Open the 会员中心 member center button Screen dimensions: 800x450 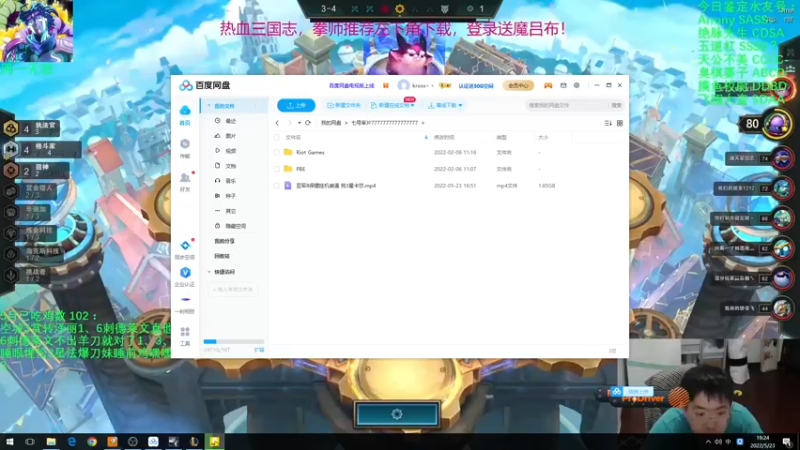(x=518, y=86)
